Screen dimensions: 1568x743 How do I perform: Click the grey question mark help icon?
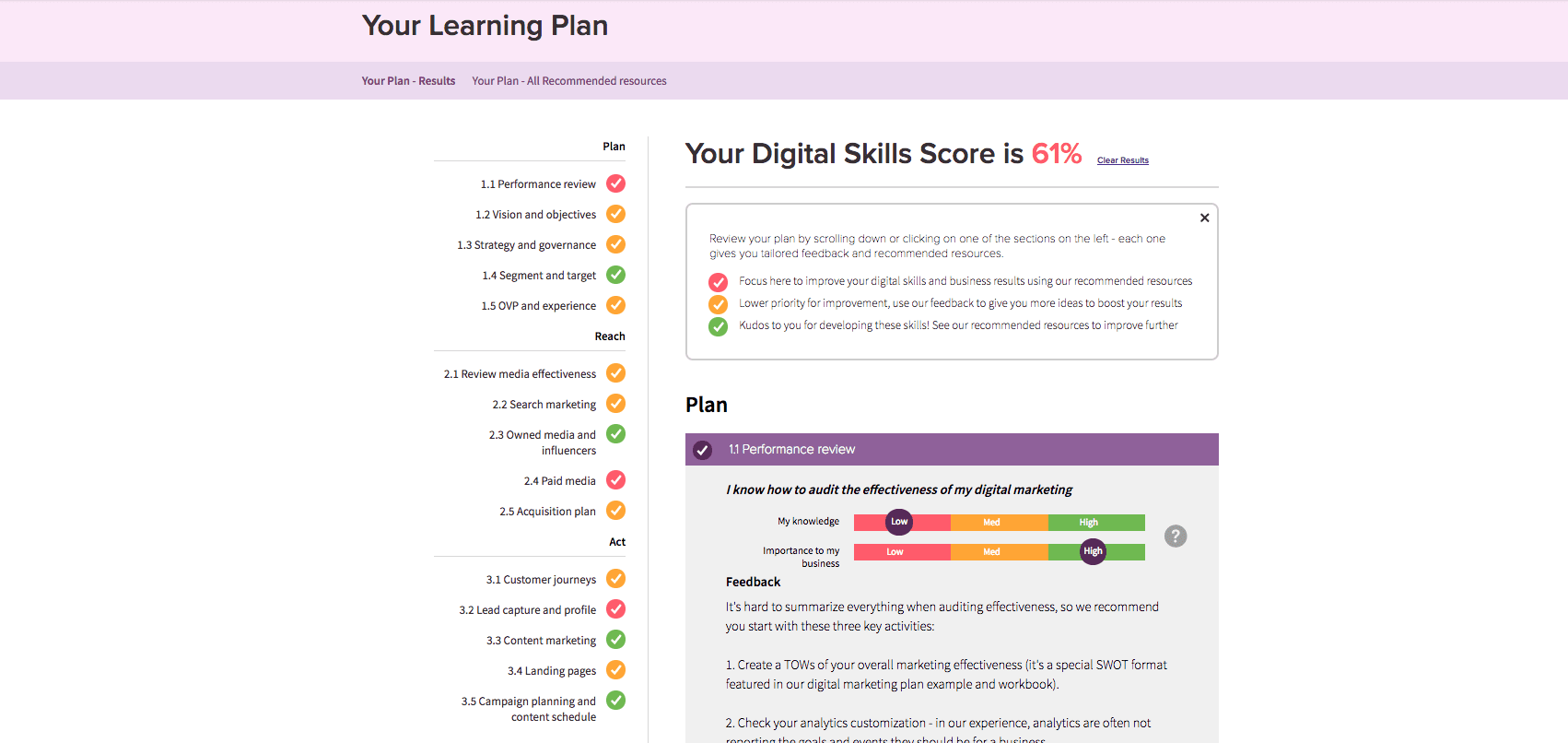pyautogui.click(x=1176, y=536)
